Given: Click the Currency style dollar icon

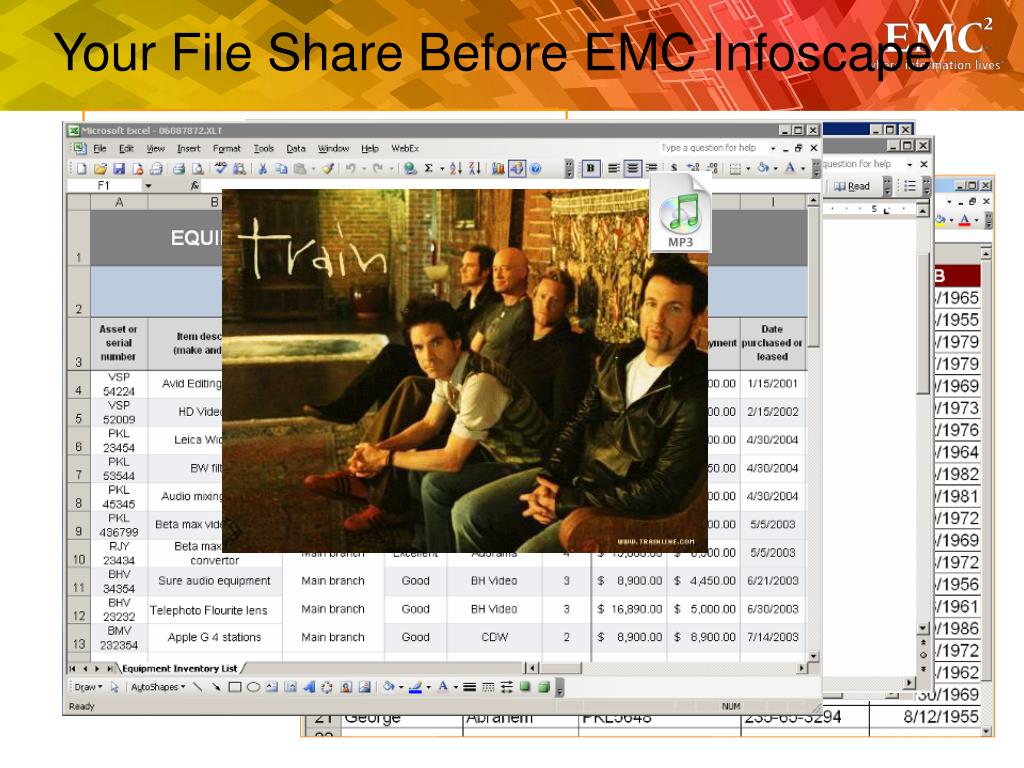Looking at the screenshot, I should [x=674, y=168].
